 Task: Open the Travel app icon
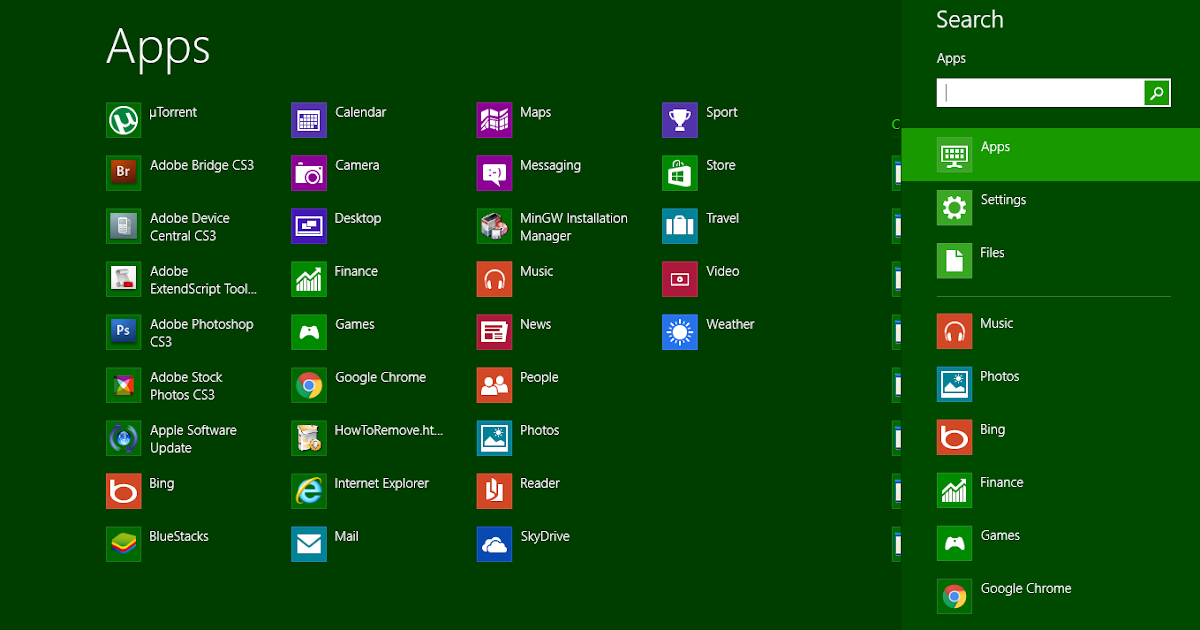(x=680, y=226)
